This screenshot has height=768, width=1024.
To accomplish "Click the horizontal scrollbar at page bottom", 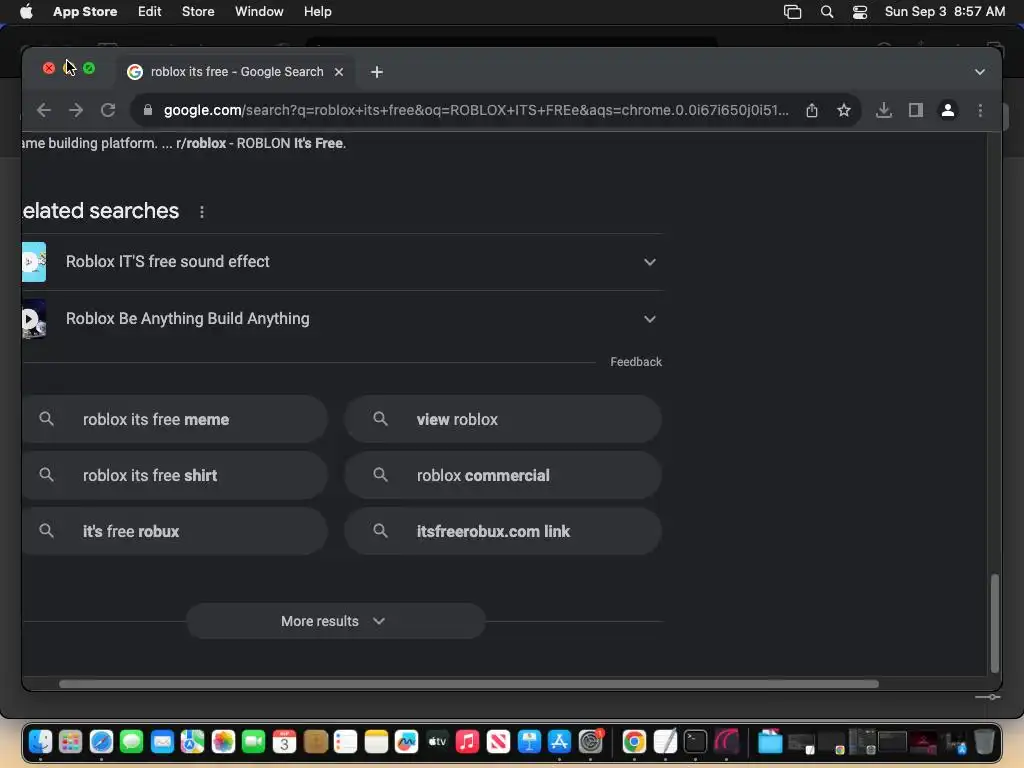I will tap(469, 684).
